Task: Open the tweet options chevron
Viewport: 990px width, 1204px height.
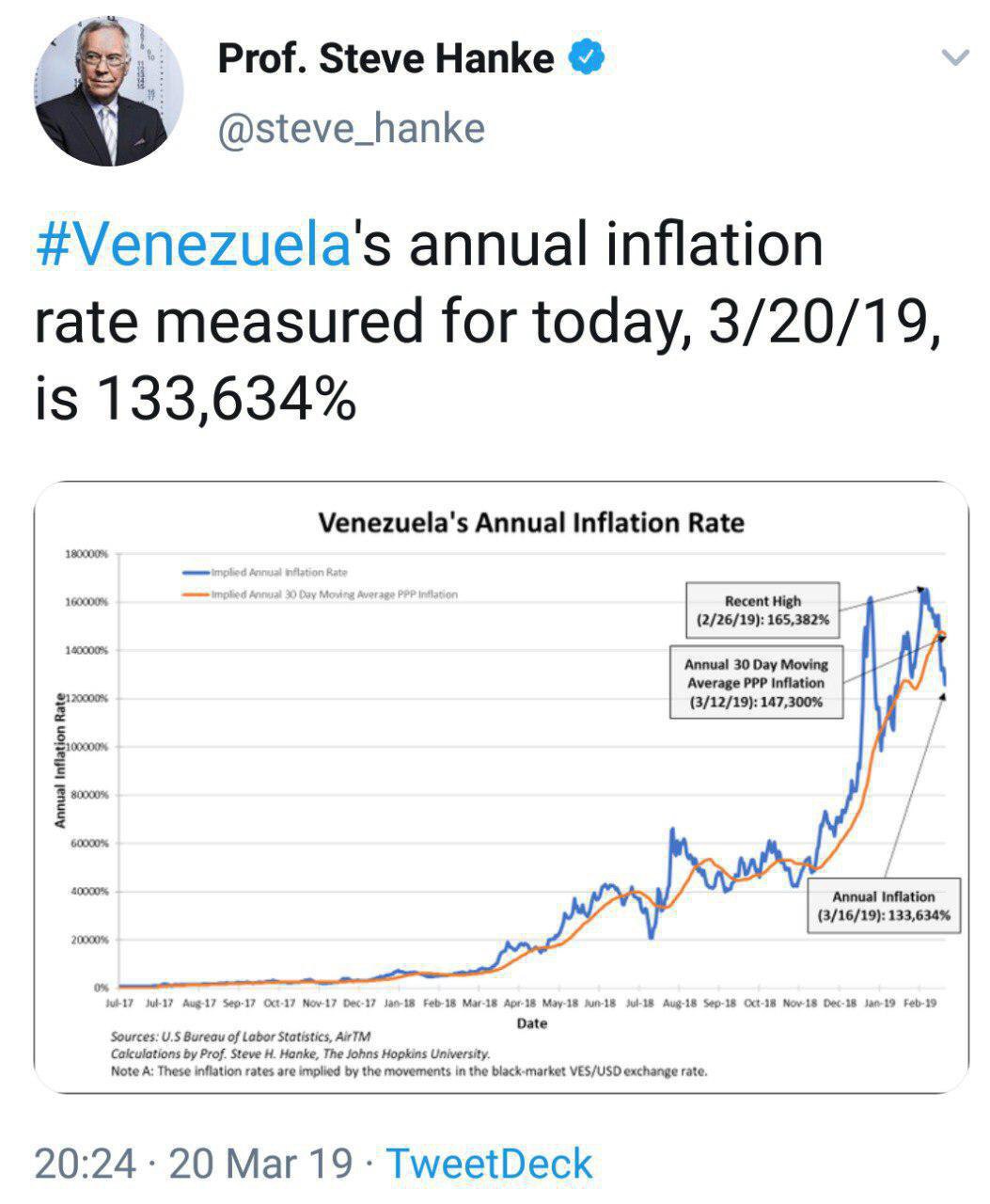Action: tap(955, 58)
